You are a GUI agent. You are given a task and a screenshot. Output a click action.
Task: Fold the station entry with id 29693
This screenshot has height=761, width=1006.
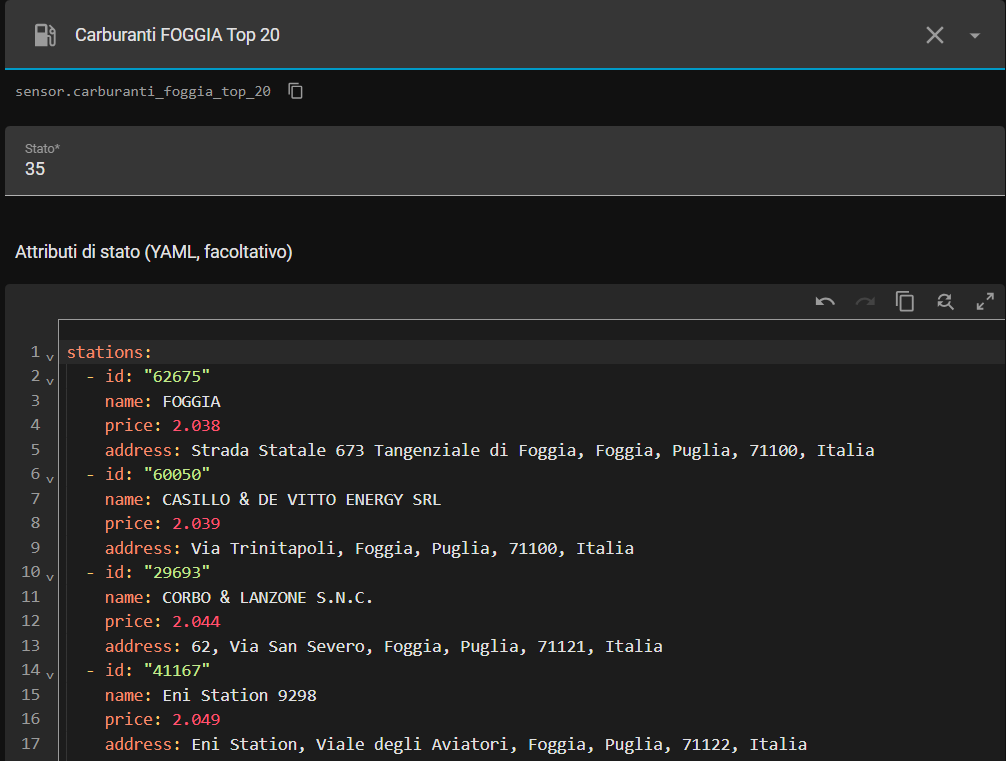(x=50, y=575)
